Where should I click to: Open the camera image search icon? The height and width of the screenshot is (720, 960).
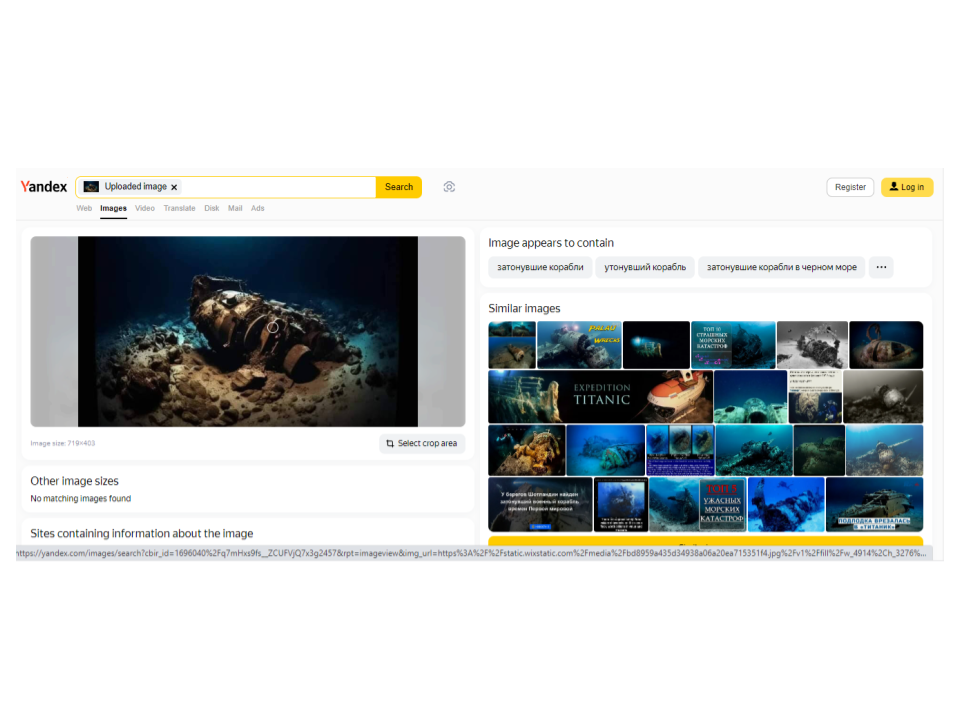click(449, 187)
